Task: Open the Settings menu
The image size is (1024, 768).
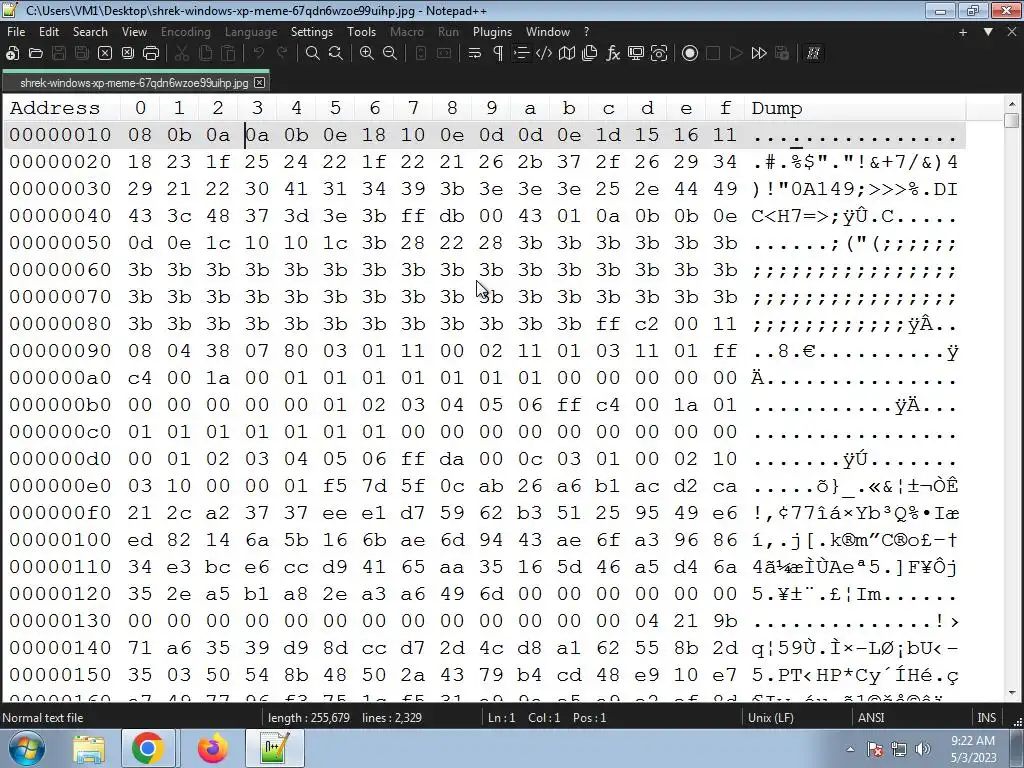Action: click(x=312, y=31)
